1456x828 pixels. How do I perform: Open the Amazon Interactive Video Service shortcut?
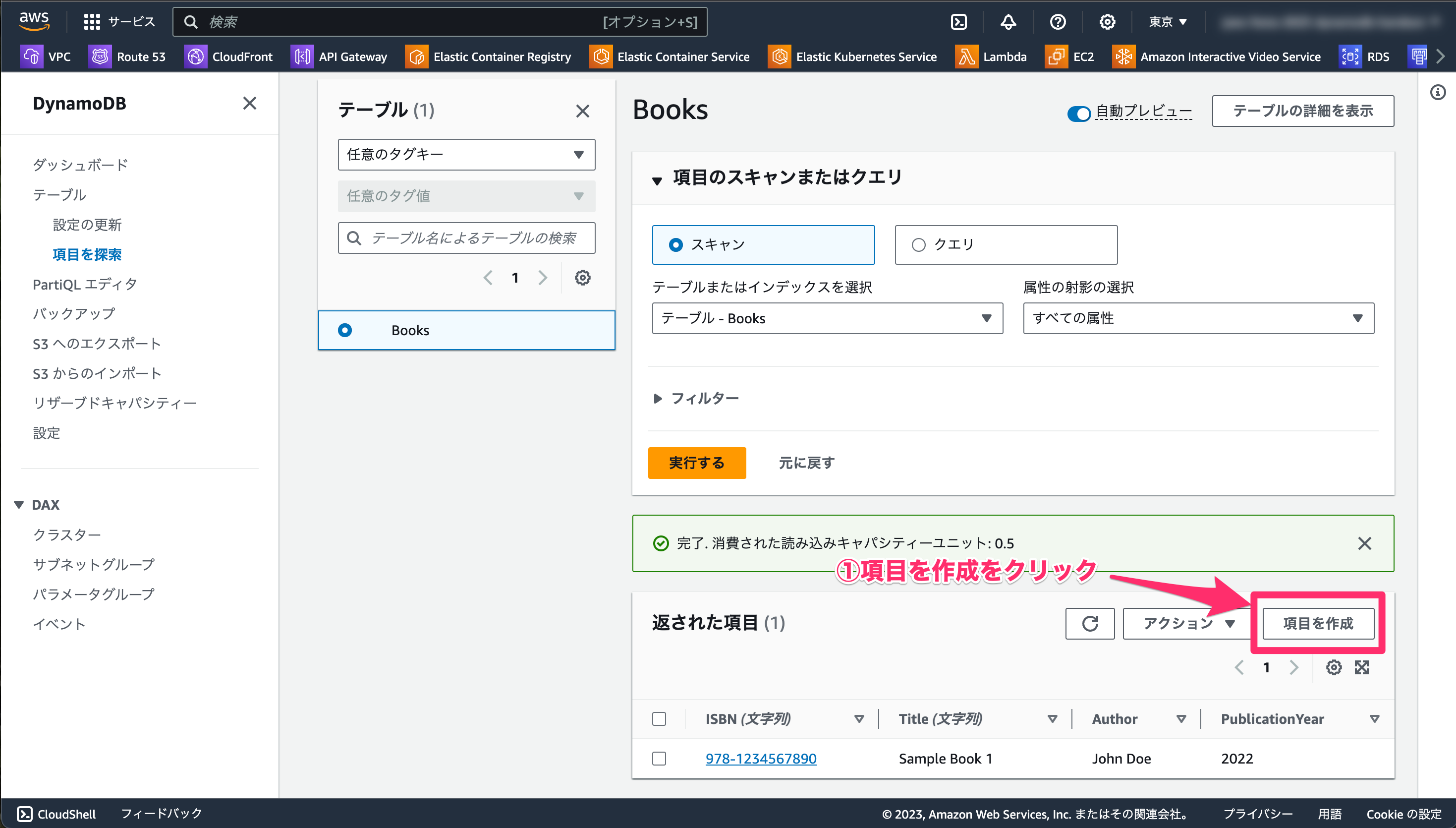click(x=1217, y=57)
